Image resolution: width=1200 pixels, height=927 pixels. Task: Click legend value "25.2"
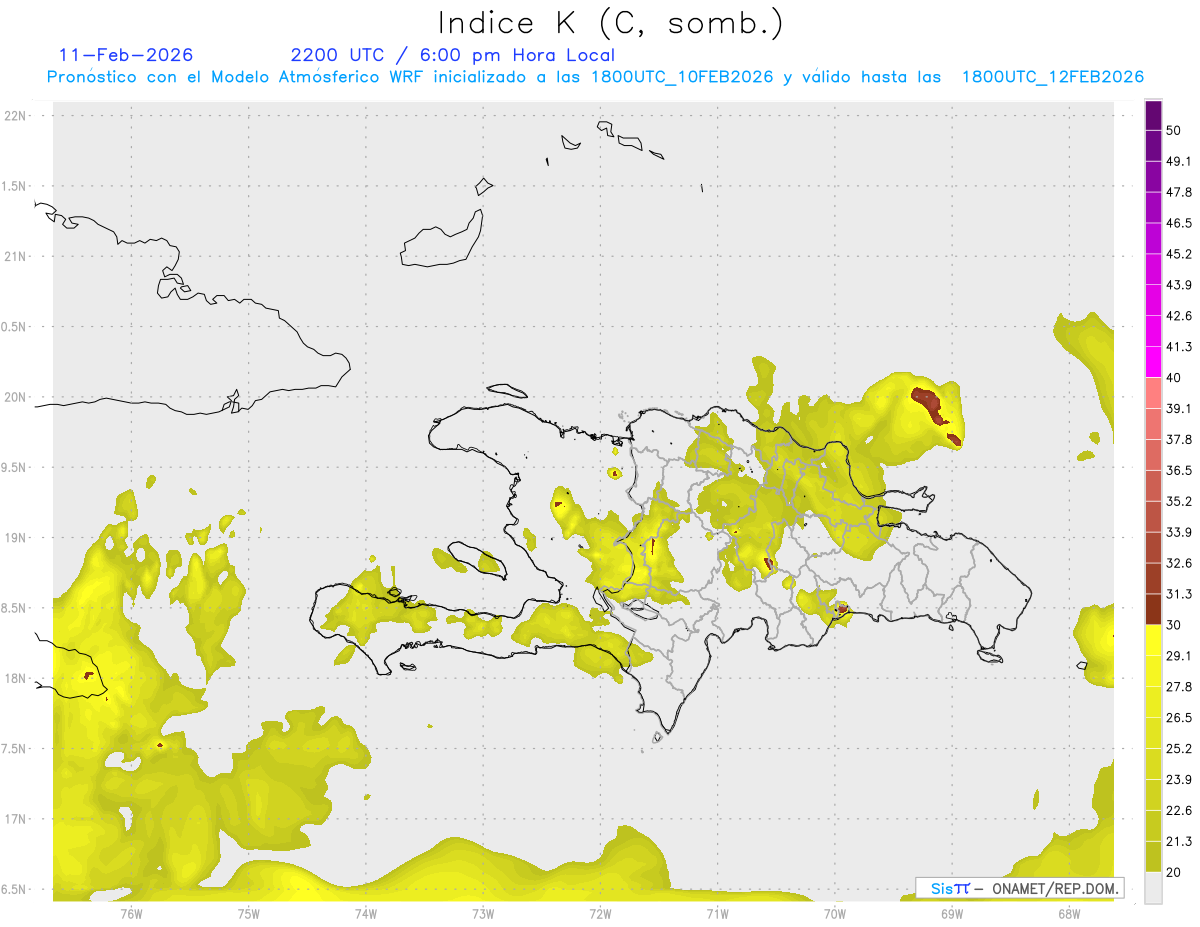1179,749
